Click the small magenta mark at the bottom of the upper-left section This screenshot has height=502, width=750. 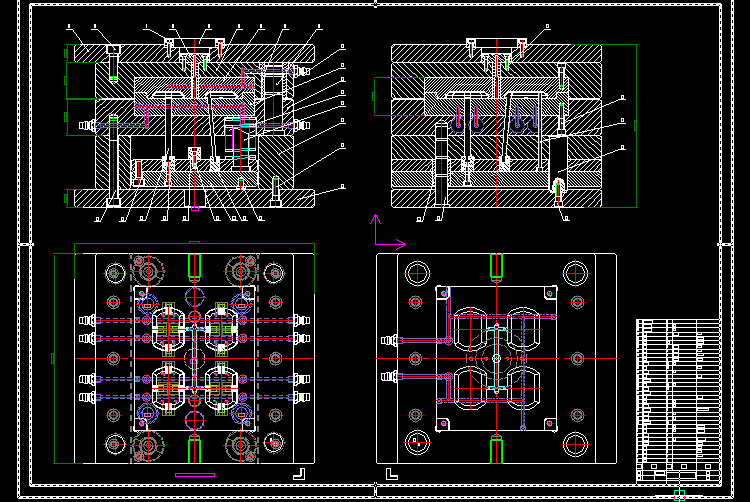pos(195,208)
